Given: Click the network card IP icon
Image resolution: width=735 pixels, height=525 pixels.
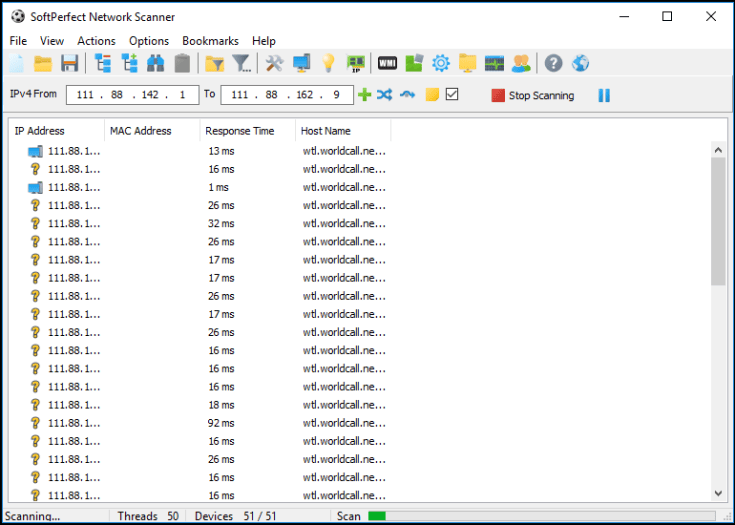Looking at the screenshot, I should point(355,63).
